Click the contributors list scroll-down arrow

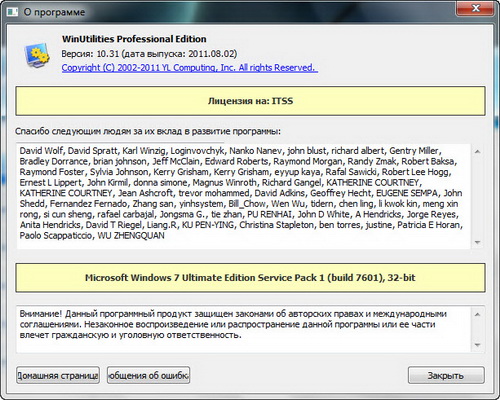click(477, 242)
